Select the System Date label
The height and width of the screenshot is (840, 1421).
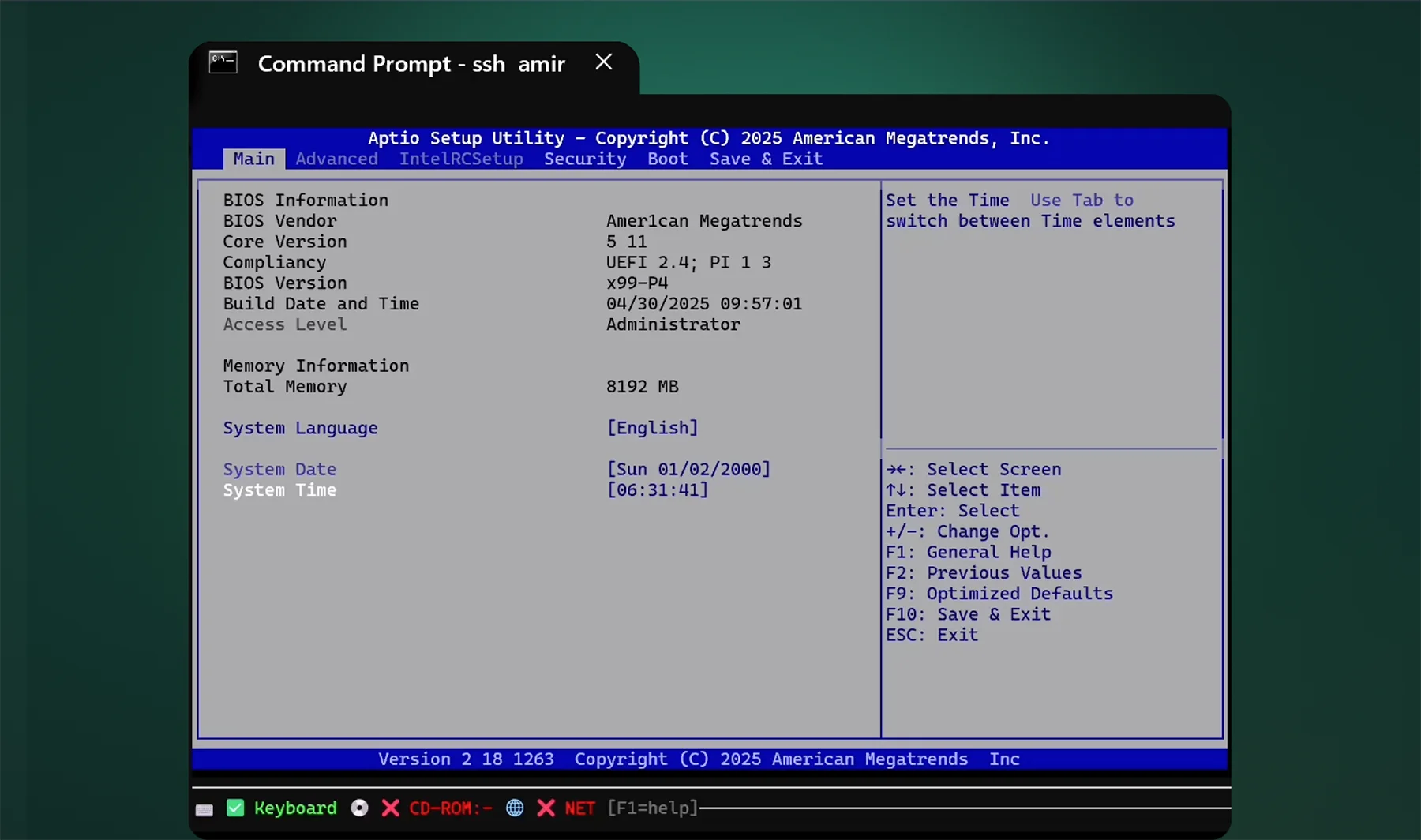279,469
